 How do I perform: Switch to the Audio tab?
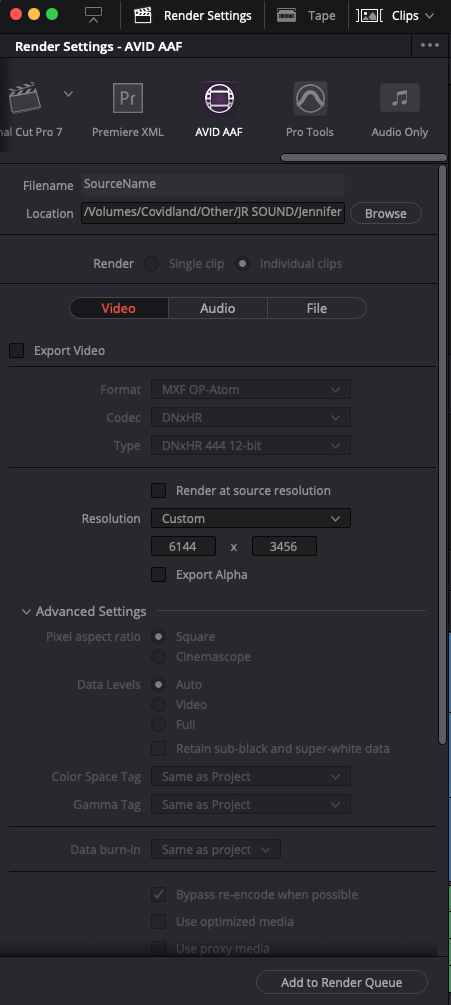point(218,308)
